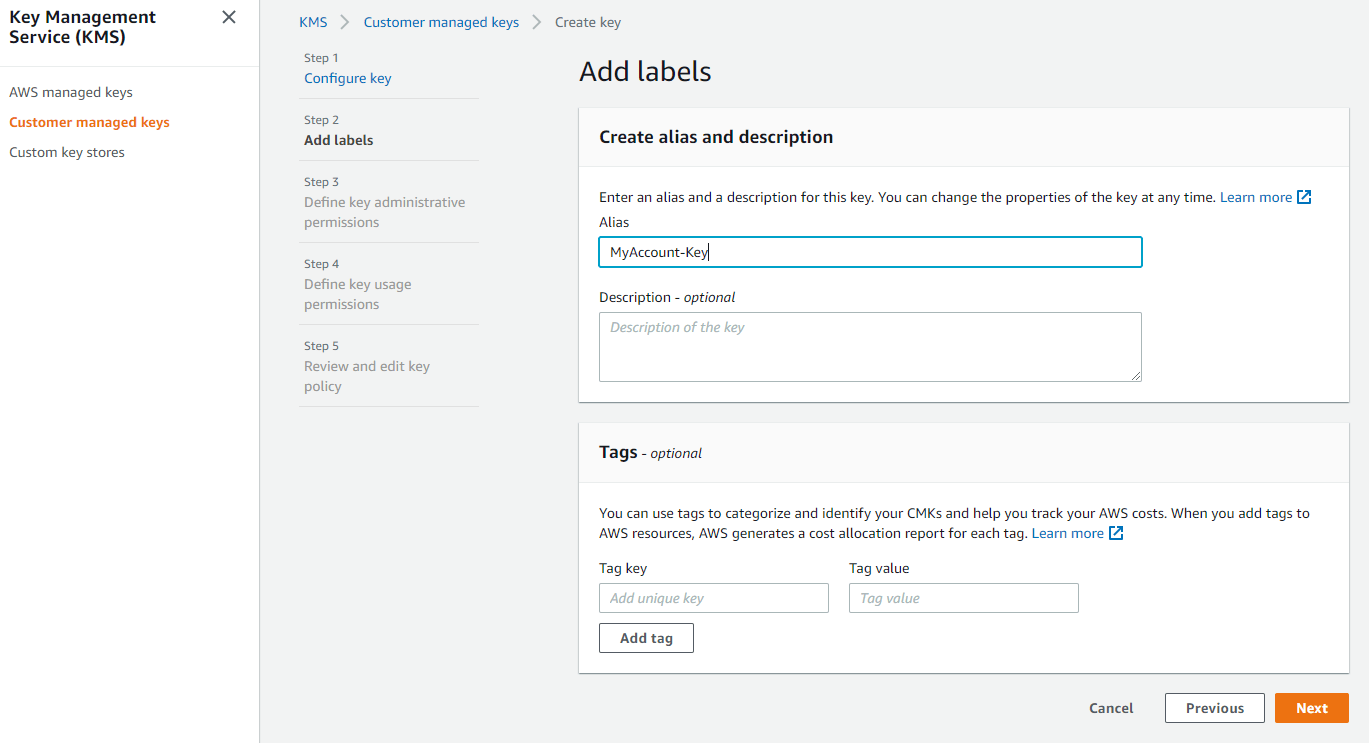Open the Tags Learn more link
This screenshot has height=743, width=1369.
tap(1068, 533)
